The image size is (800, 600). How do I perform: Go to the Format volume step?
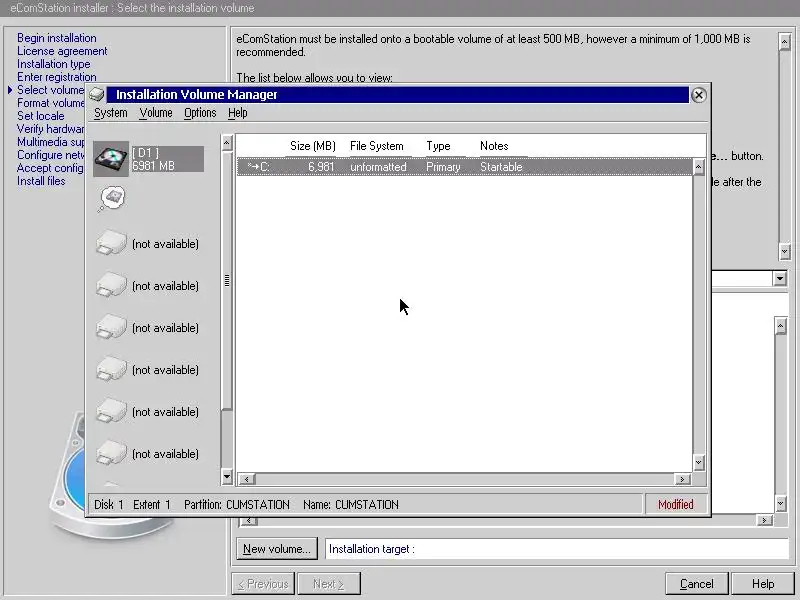click(x=51, y=103)
